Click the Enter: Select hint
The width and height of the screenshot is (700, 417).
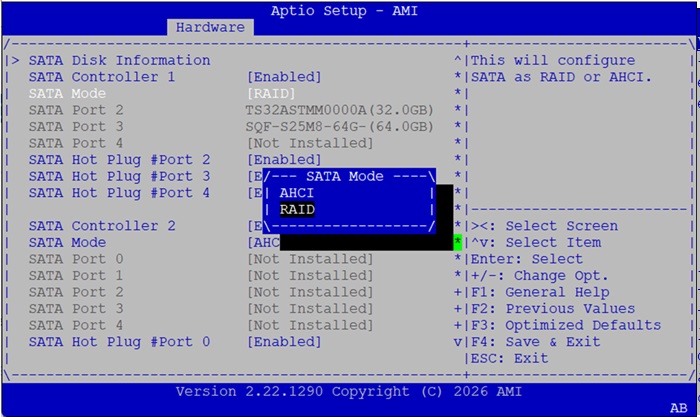click(527, 259)
